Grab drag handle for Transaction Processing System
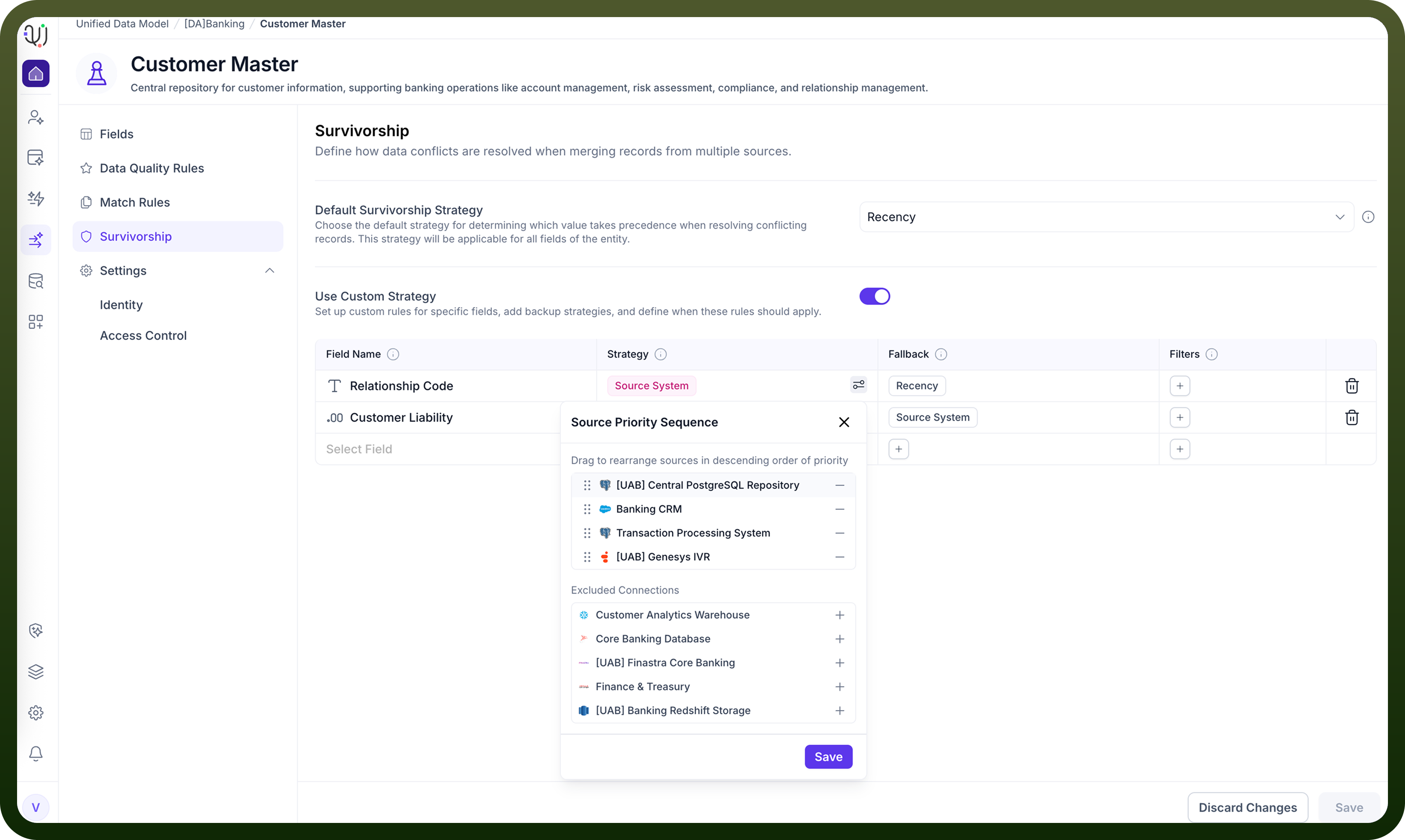Image resolution: width=1405 pixels, height=840 pixels. tap(587, 533)
